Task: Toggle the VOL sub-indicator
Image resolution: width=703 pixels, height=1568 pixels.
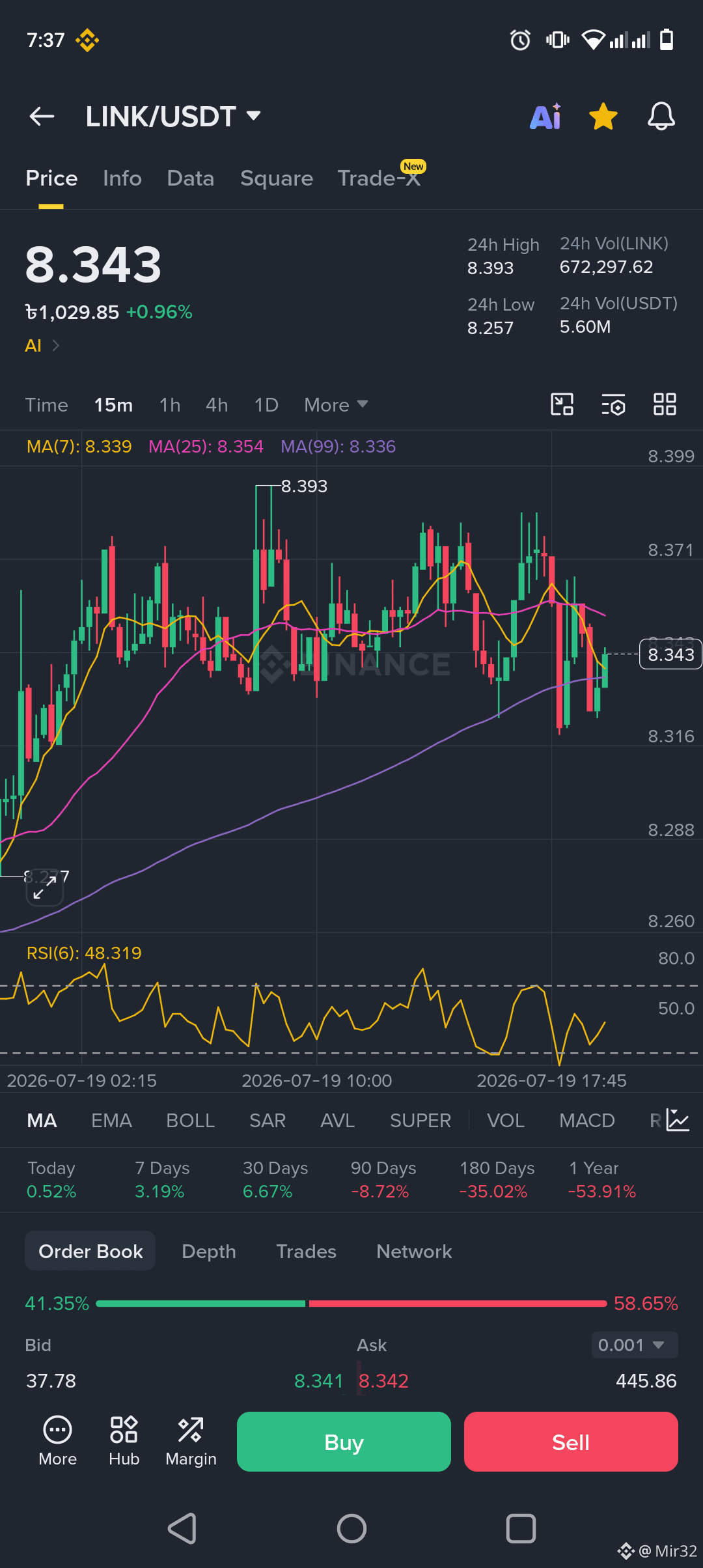Action: click(506, 1121)
